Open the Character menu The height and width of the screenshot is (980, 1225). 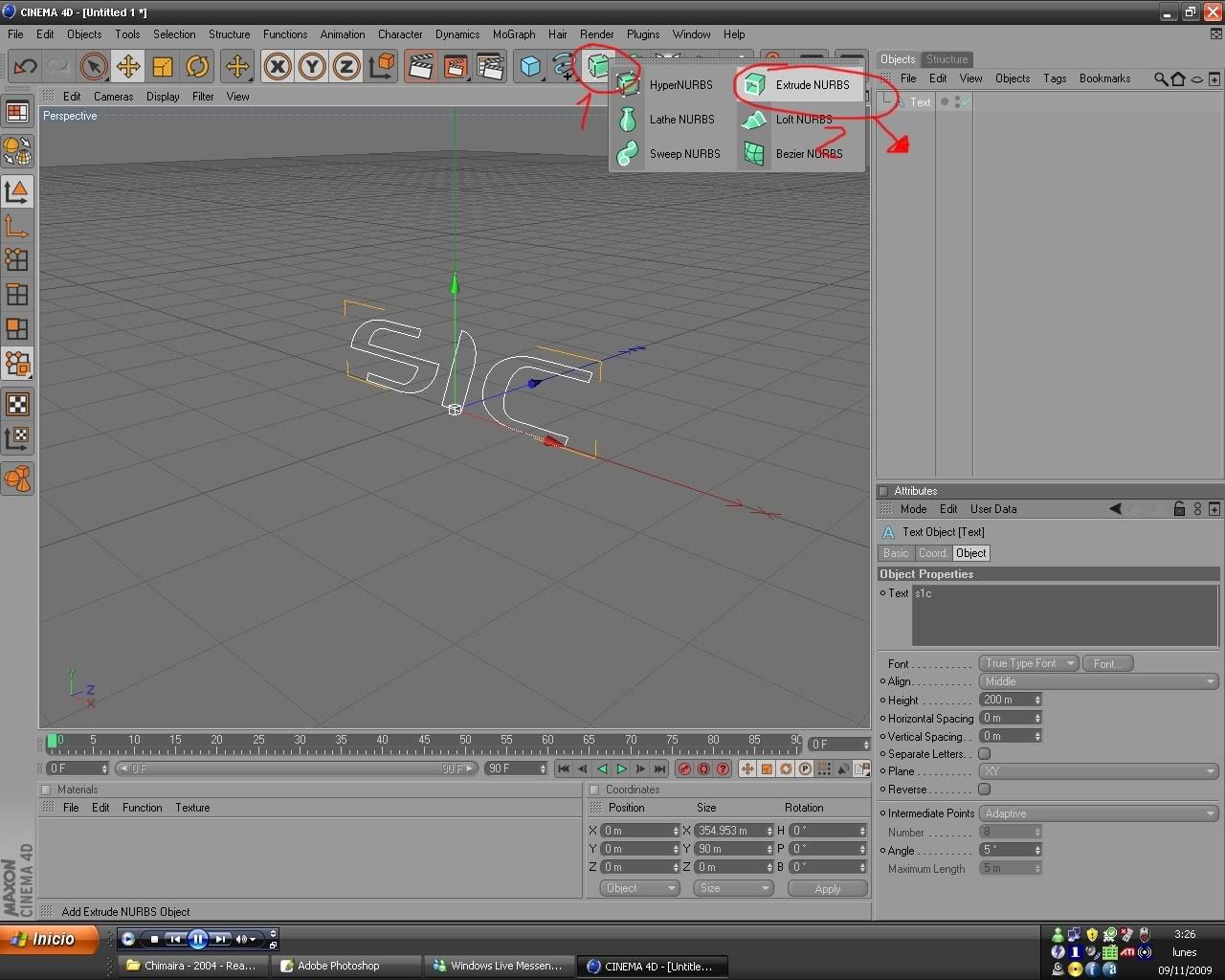coord(400,33)
